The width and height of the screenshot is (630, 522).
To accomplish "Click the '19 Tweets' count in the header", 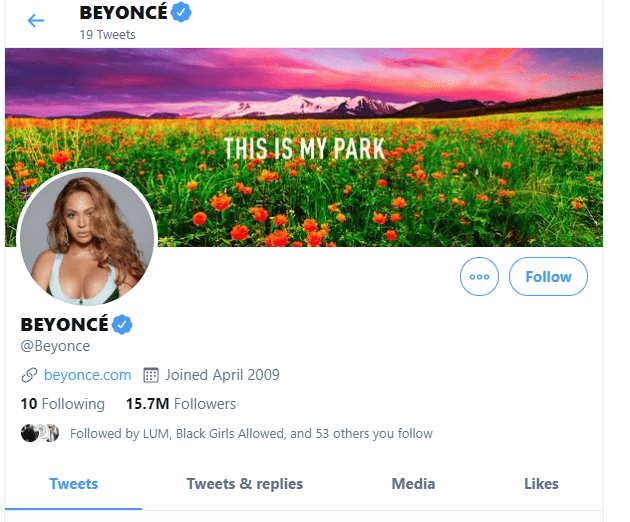I will pyautogui.click(x=108, y=35).
